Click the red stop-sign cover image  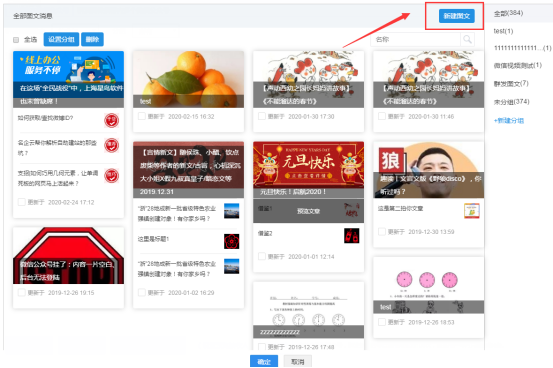coord(68,255)
